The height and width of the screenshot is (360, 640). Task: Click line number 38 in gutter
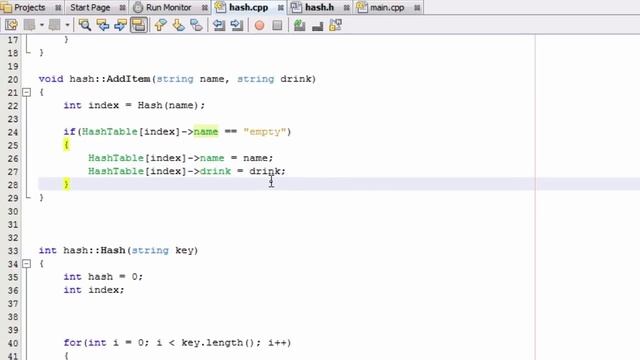coord(13,317)
